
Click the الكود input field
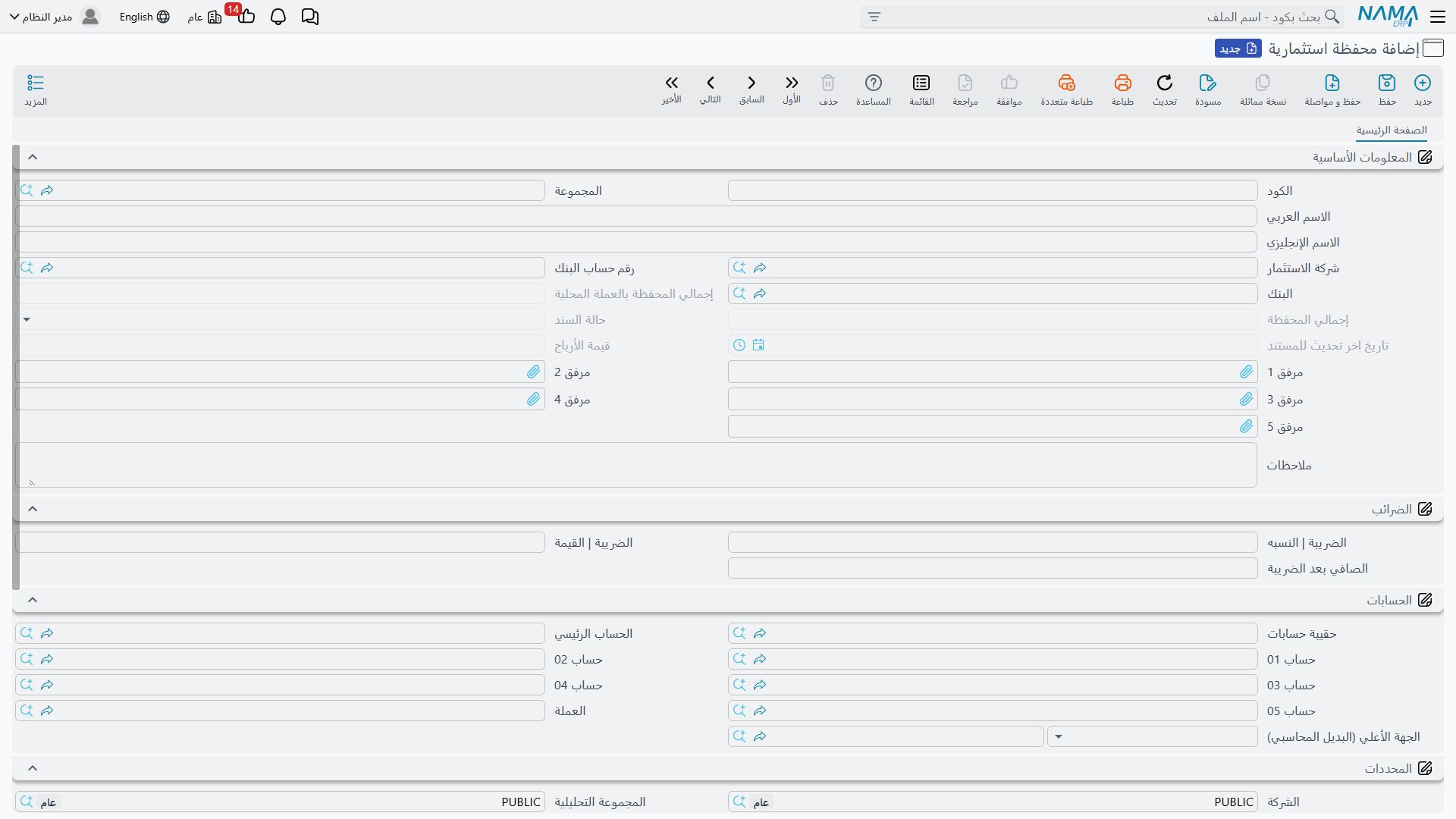[x=993, y=190]
